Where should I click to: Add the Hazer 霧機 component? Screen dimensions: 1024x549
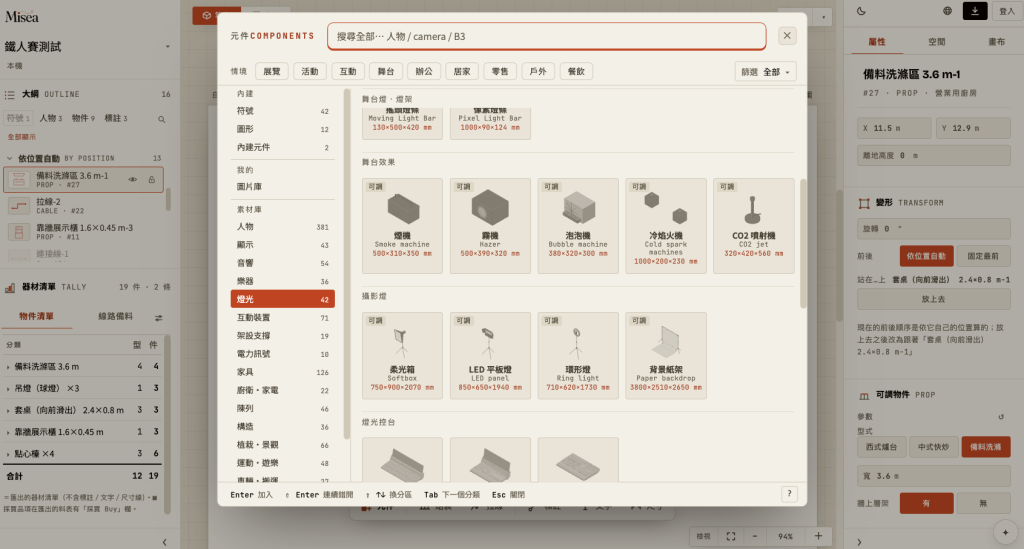click(x=490, y=225)
